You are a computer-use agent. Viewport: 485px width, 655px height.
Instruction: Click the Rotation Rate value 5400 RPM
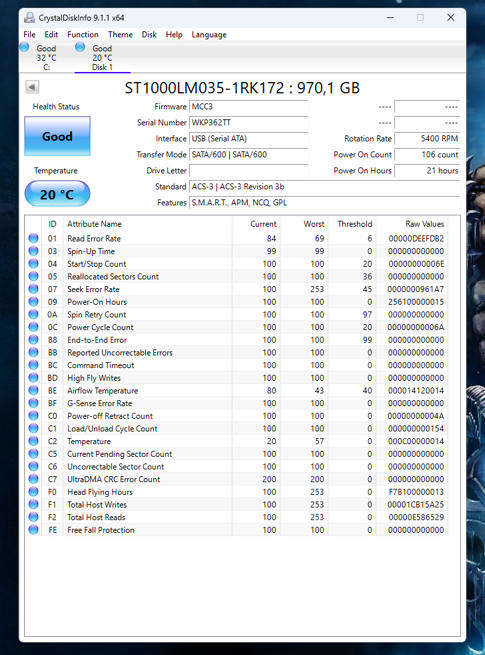coord(427,138)
